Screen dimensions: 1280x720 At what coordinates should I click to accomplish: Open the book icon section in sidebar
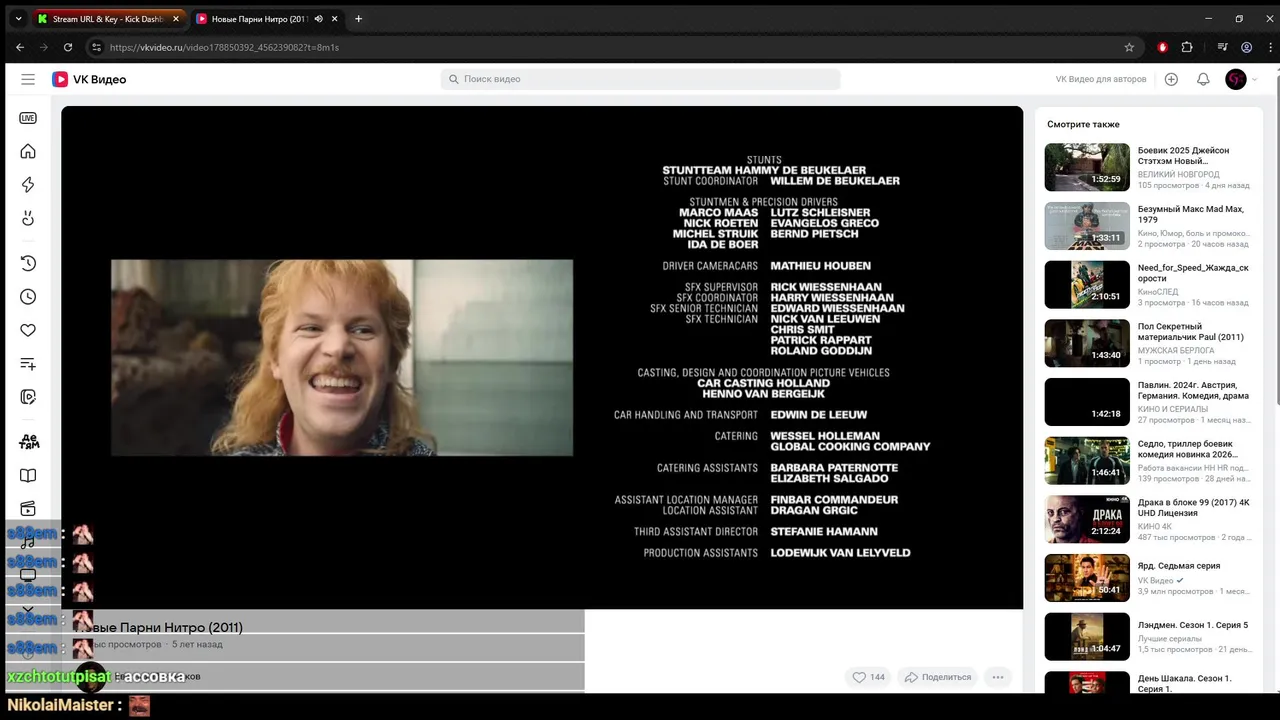tap(28, 476)
